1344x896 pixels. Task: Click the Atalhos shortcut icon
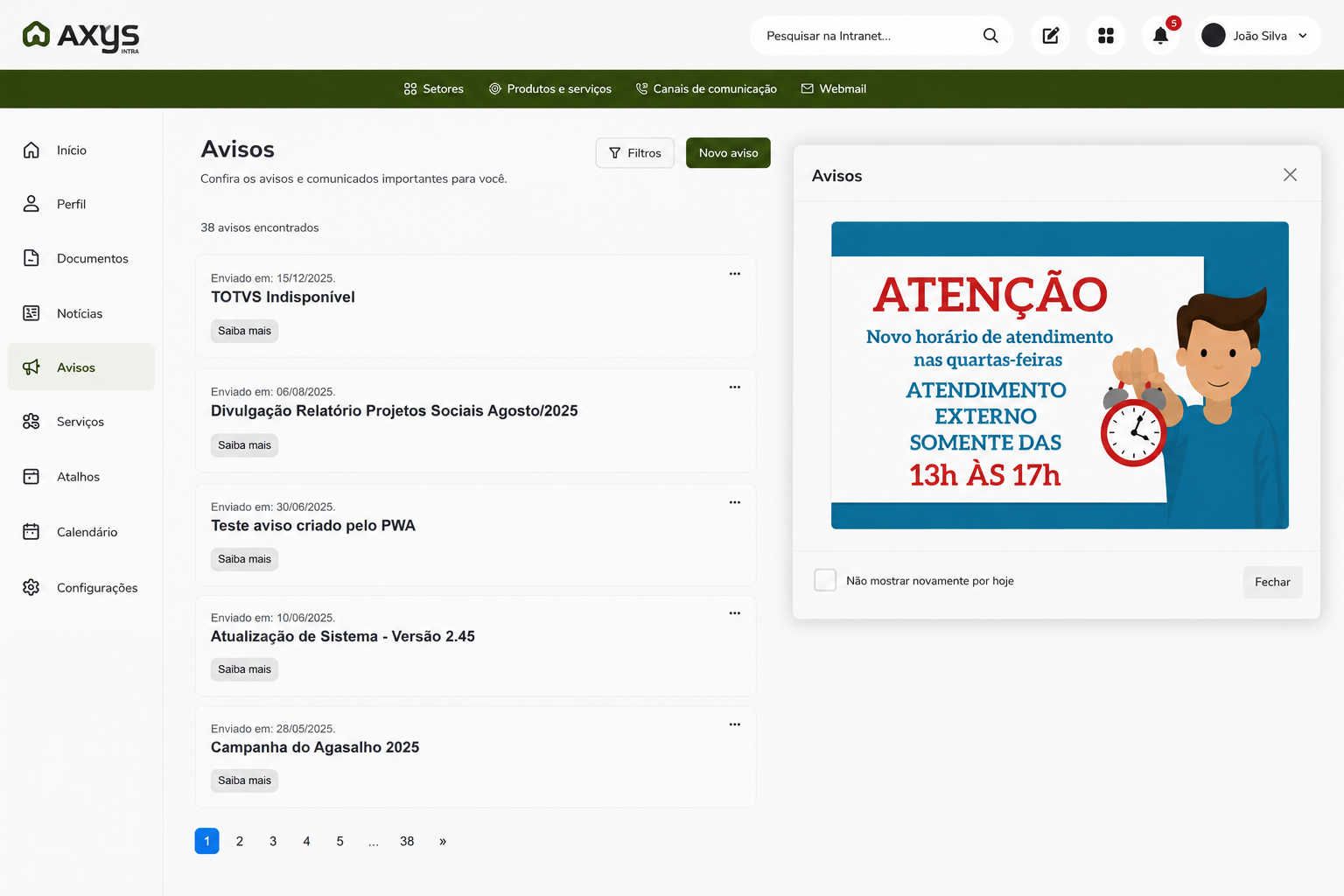pos(31,477)
